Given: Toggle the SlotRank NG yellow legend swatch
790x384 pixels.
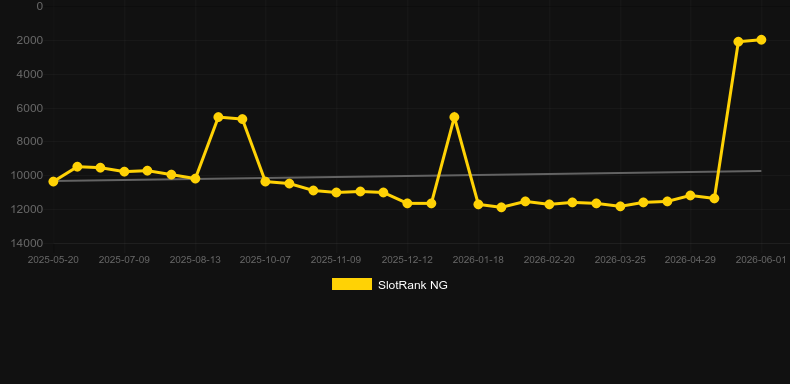Looking at the screenshot, I should 352,284.
